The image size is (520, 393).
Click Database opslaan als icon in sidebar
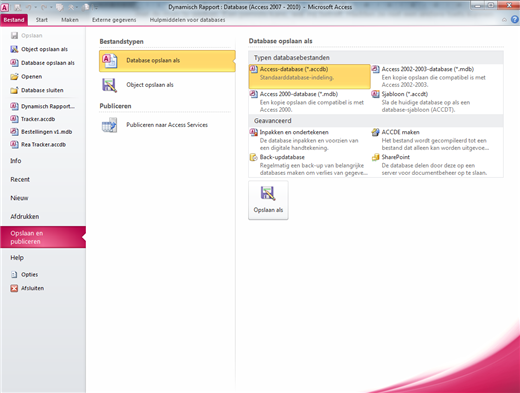14,63
